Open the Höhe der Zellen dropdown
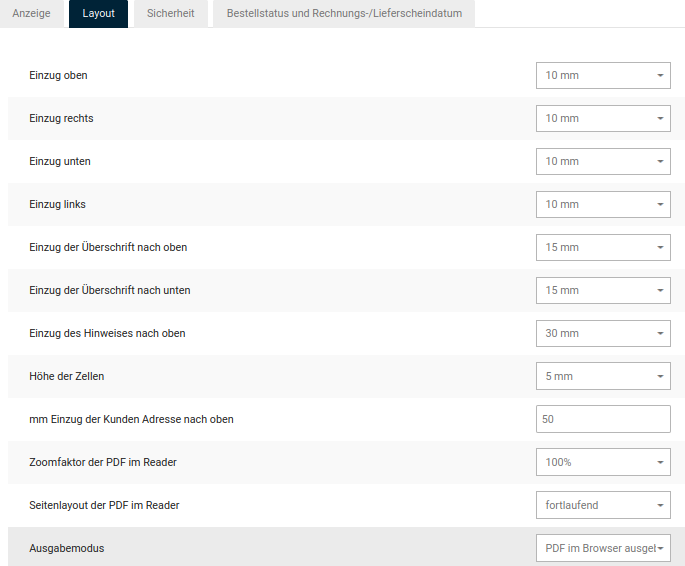Screen dimensions: 685x566 coord(603,376)
